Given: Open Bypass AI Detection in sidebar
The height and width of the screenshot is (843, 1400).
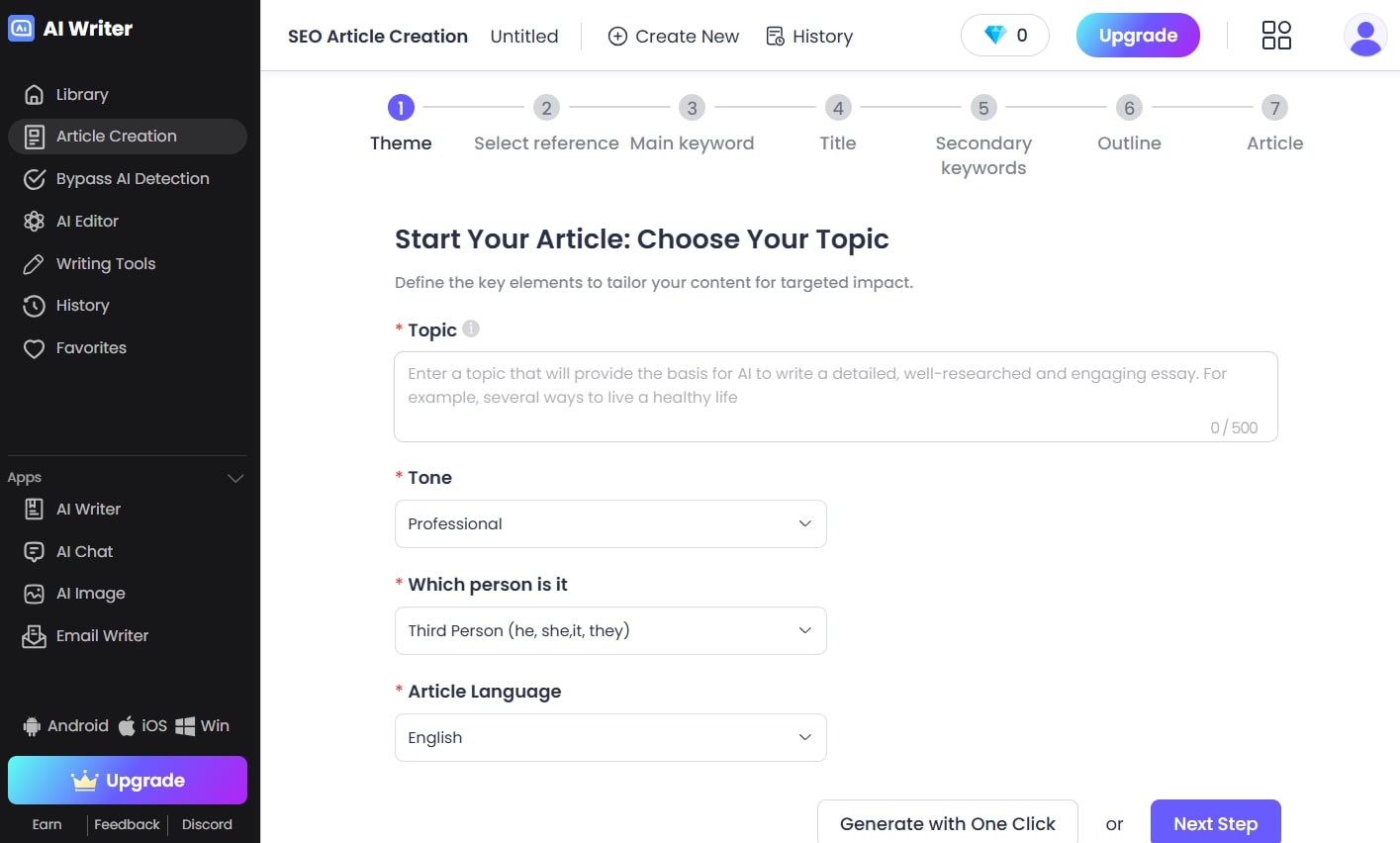Looking at the screenshot, I should tap(132, 179).
